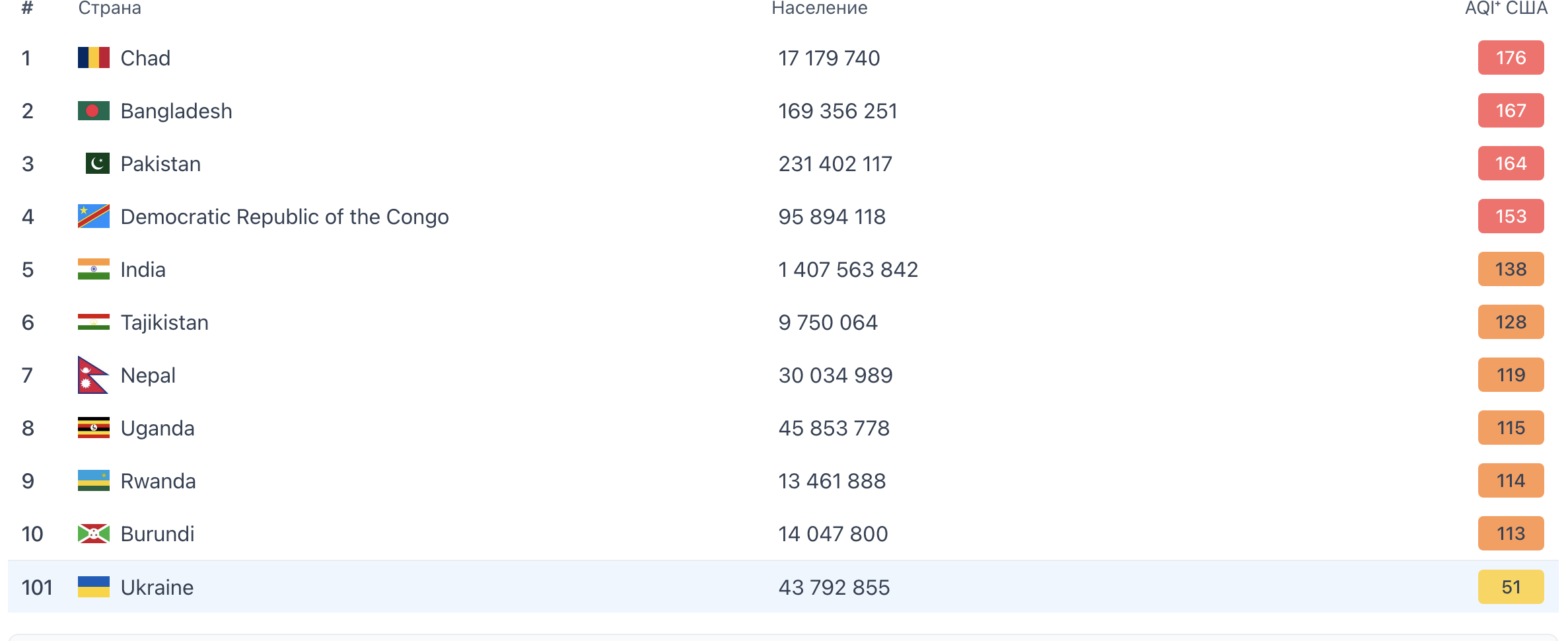Click the Ukraine flag icon
Screen dimensions: 1568x641
[x=93, y=587]
